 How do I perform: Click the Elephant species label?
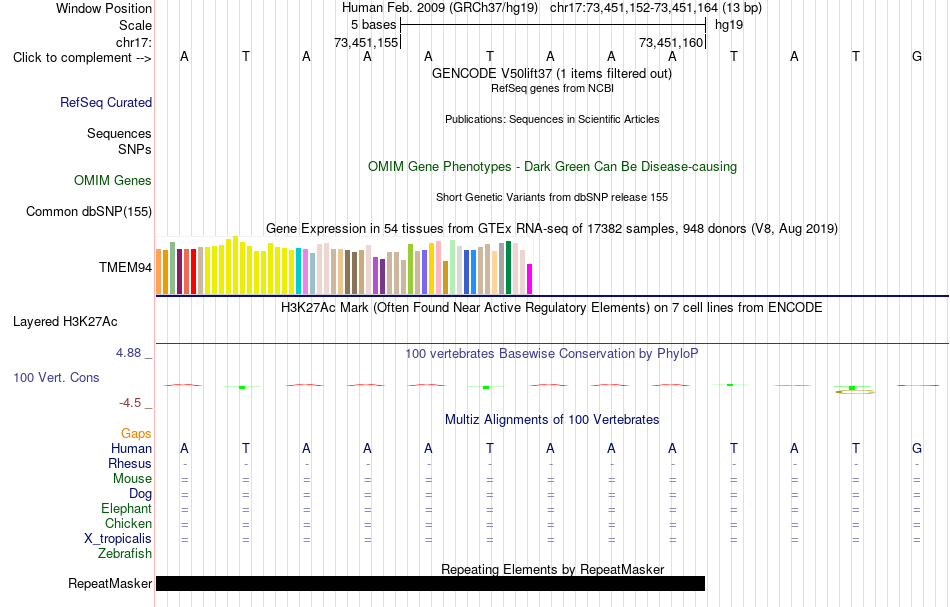127,509
